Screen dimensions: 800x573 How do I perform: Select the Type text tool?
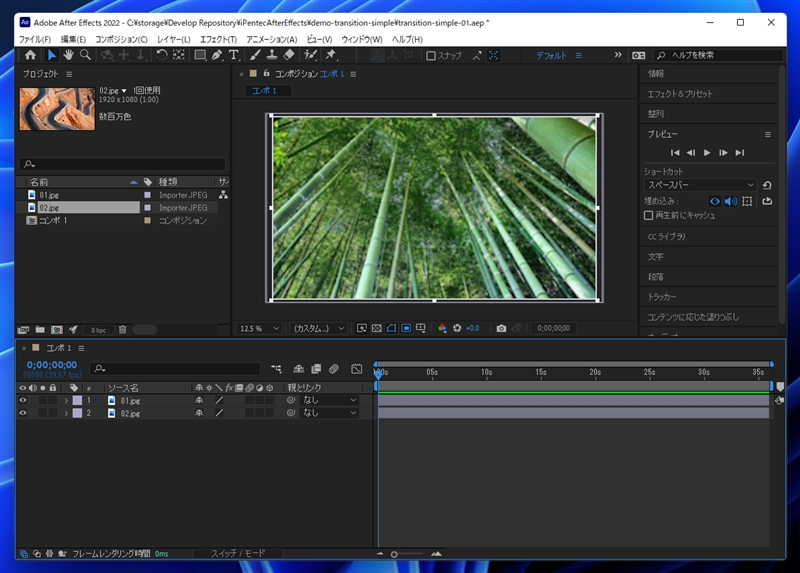click(234, 55)
